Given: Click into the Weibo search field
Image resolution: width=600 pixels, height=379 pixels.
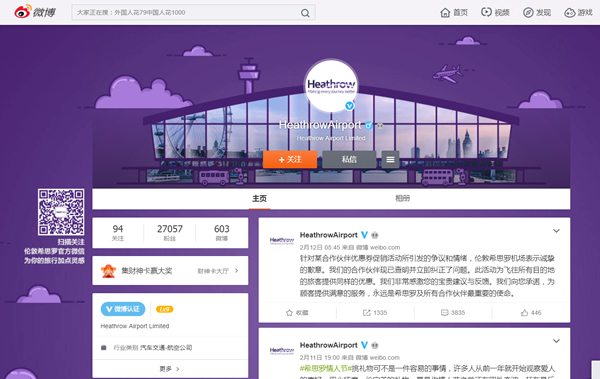Looking at the screenshot, I should 186,13.
